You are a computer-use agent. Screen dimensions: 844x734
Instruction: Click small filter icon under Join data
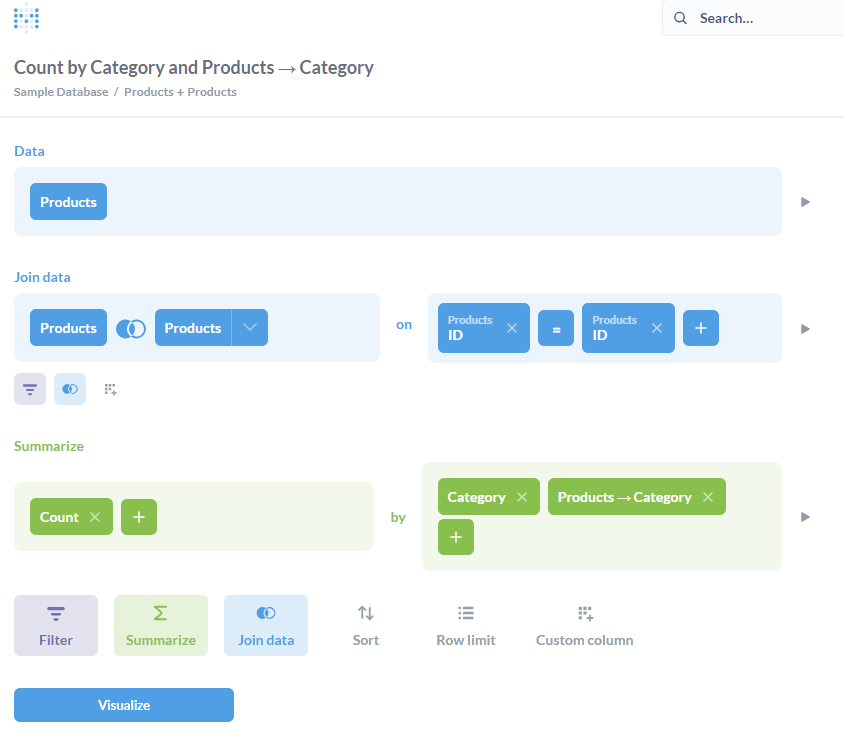(30, 389)
